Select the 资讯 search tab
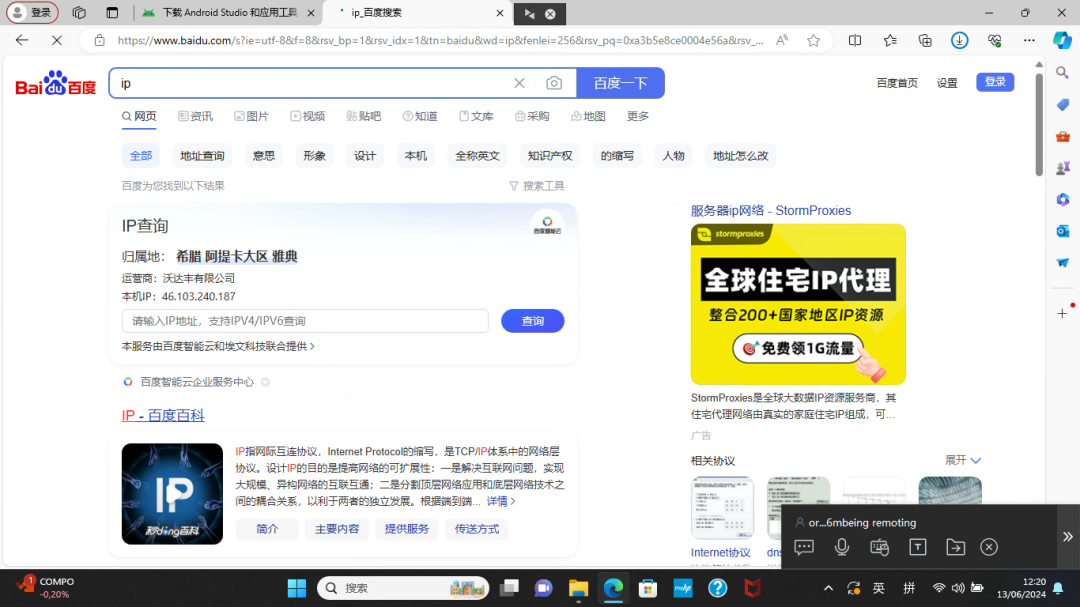This screenshot has height=607, width=1080. 196,116
